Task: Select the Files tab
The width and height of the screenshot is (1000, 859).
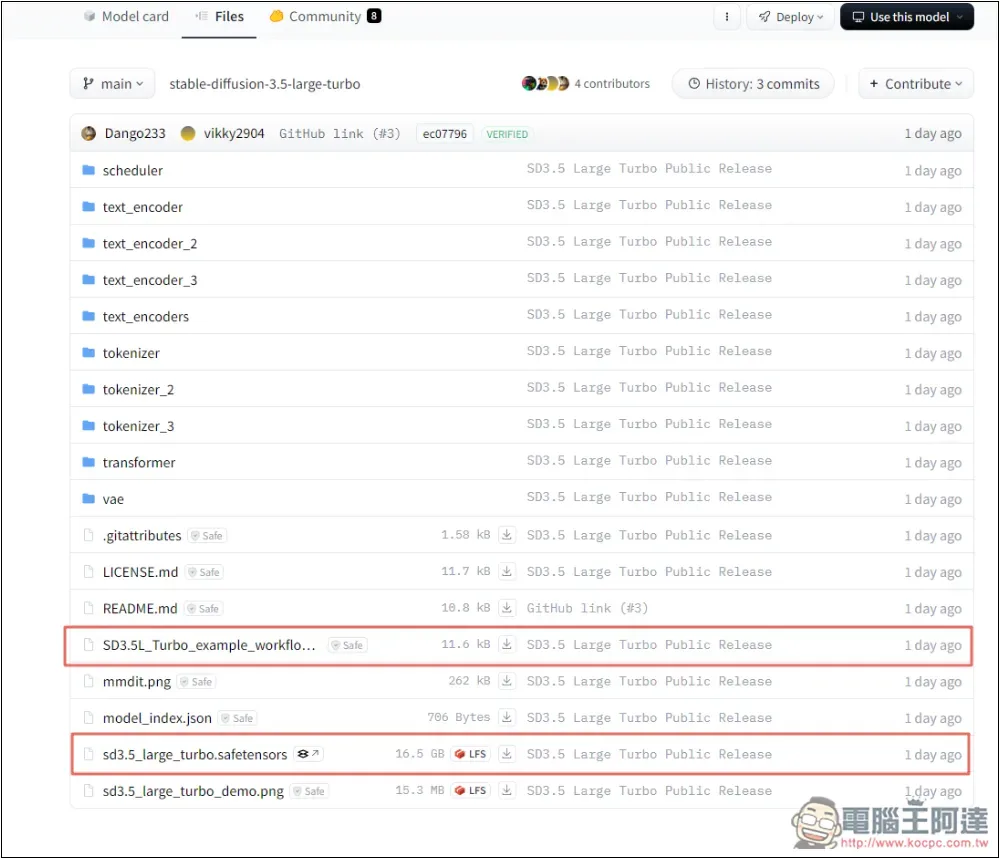Action: 219,17
